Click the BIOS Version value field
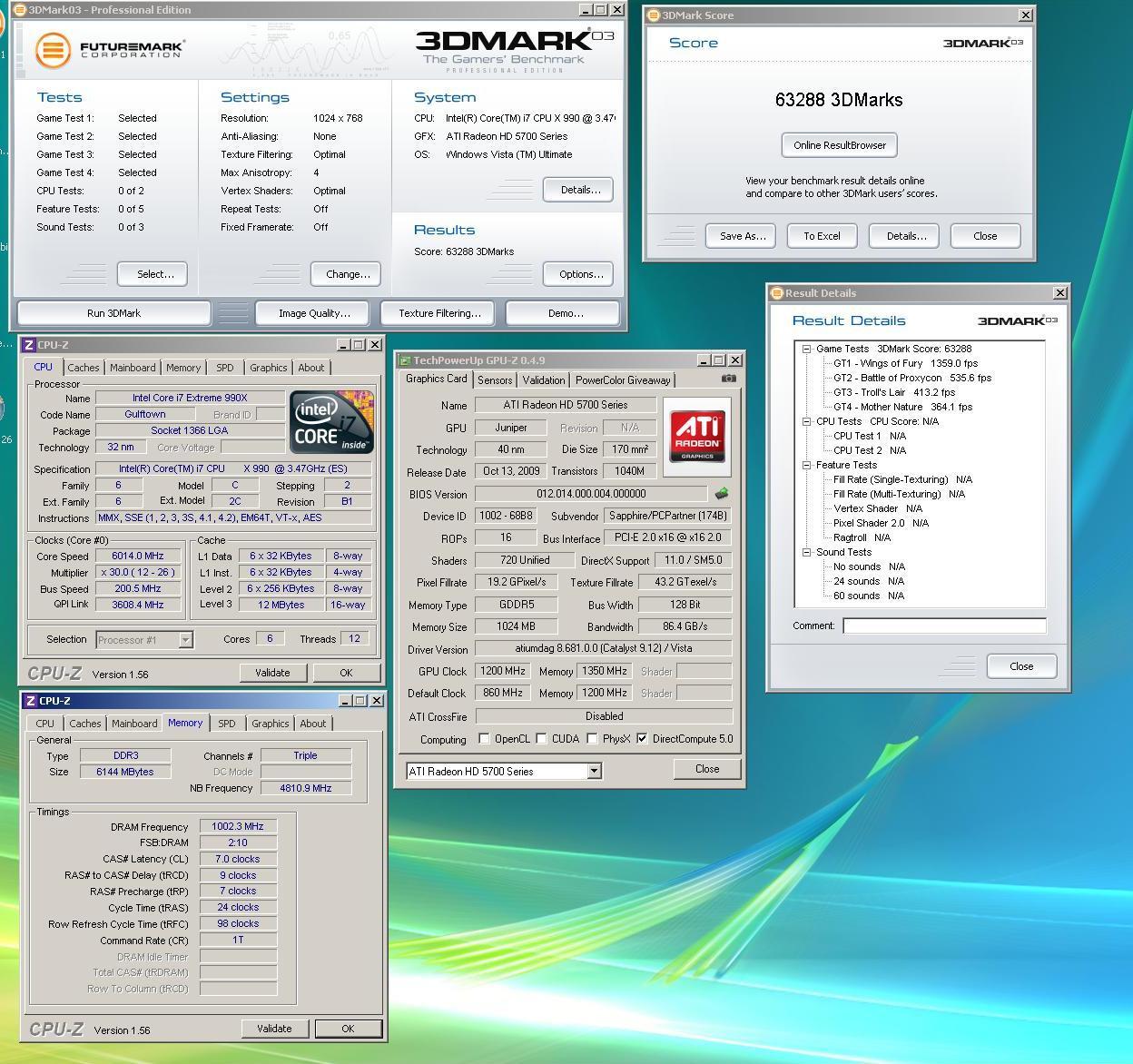The width and height of the screenshot is (1133, 1064). tap(590, 494)
